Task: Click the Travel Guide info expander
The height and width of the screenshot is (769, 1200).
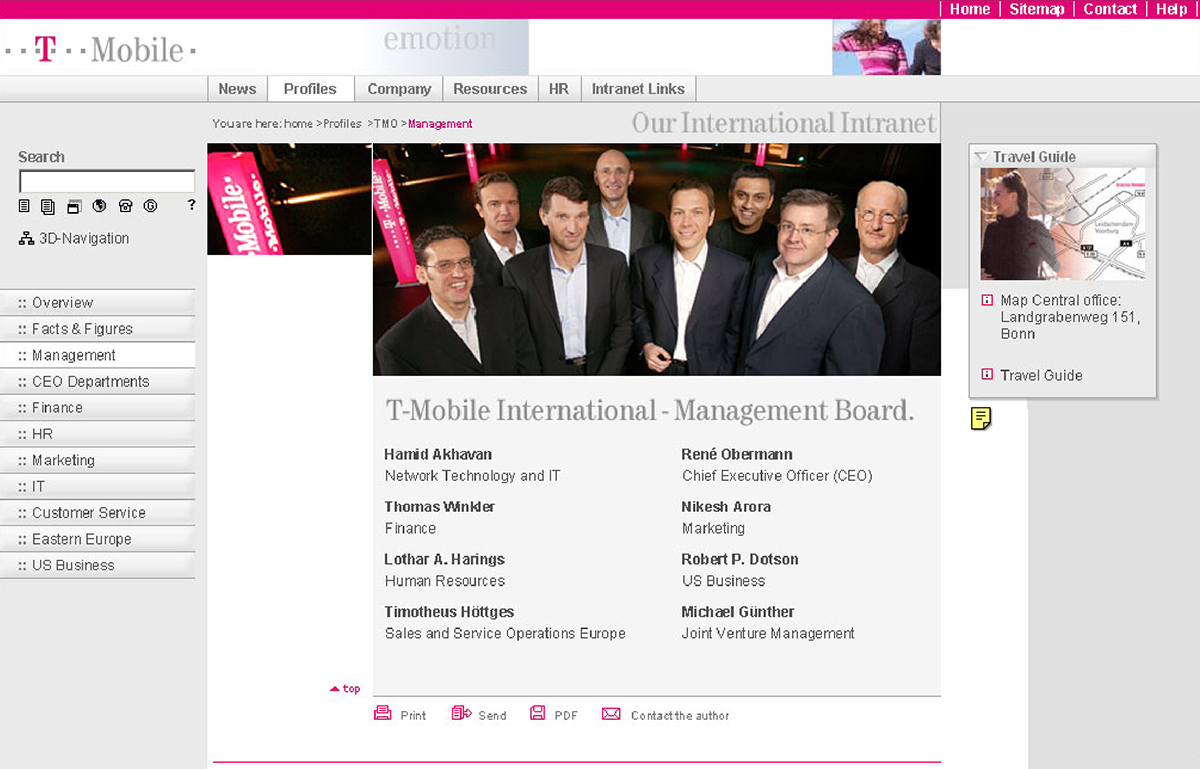Action: point(988,375)
